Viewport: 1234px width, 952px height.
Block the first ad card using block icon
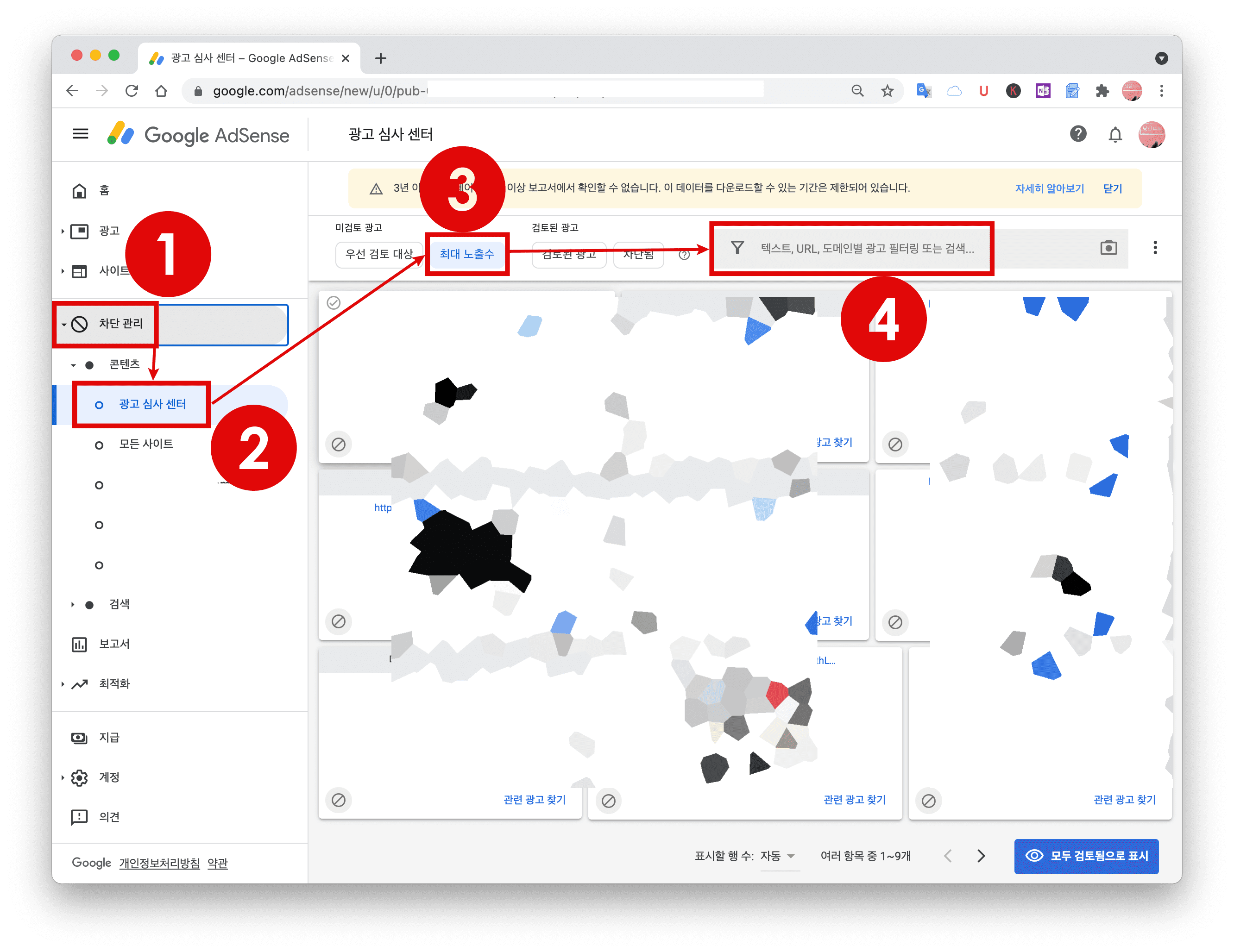(x=339, y=445)
